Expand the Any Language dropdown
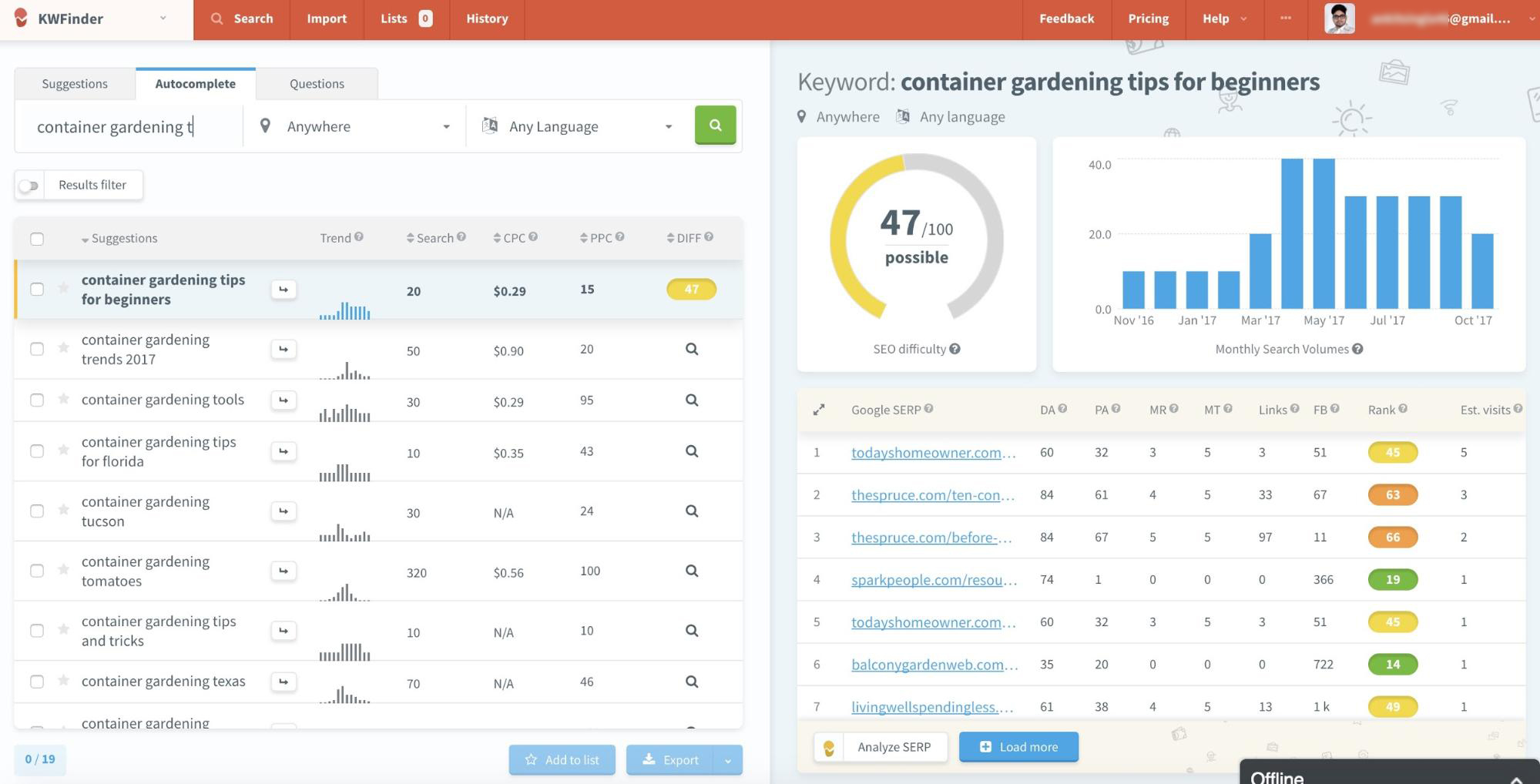Image resolution: width=1540 pixels, height=784 pixels. [x=578, y=126]
